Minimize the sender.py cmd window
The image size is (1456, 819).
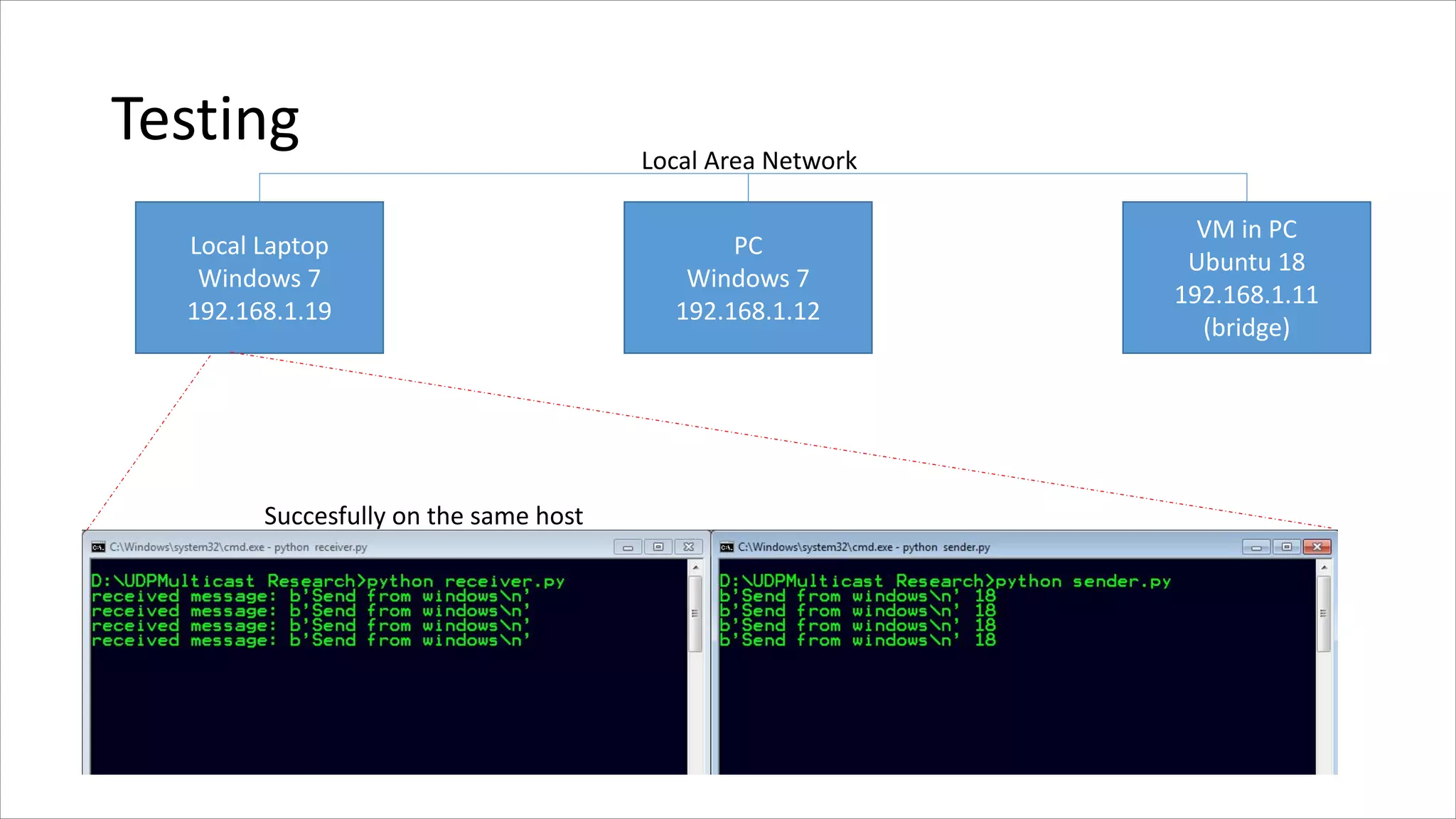(x=1256, y=547)
